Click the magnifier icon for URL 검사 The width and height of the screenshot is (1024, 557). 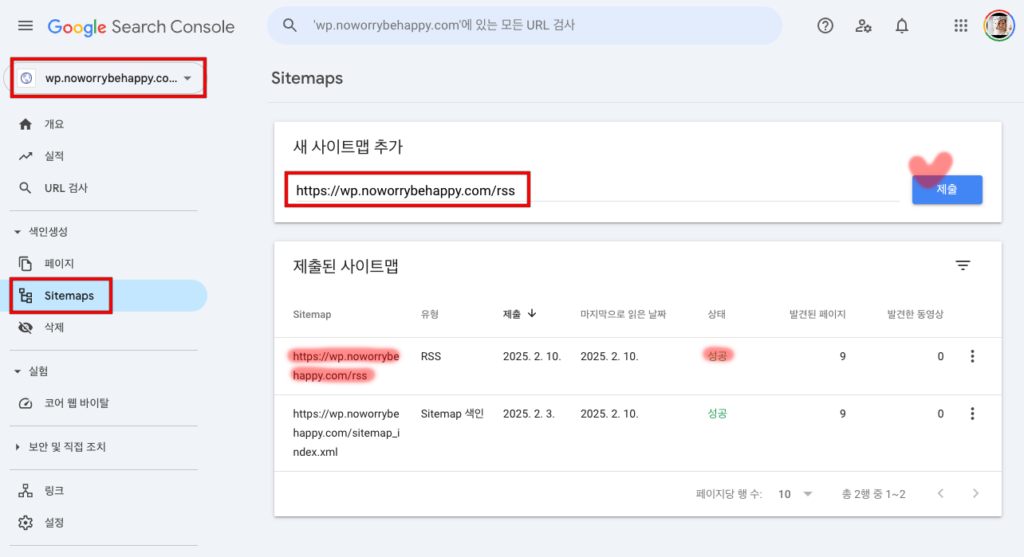(x=25, y=188)
